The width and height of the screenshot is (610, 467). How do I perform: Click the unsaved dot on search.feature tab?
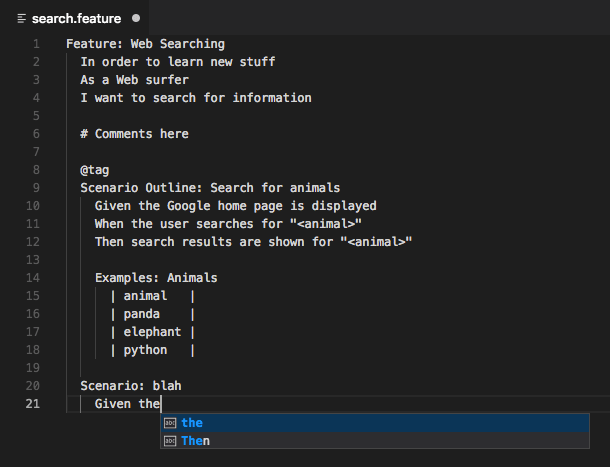135,18
